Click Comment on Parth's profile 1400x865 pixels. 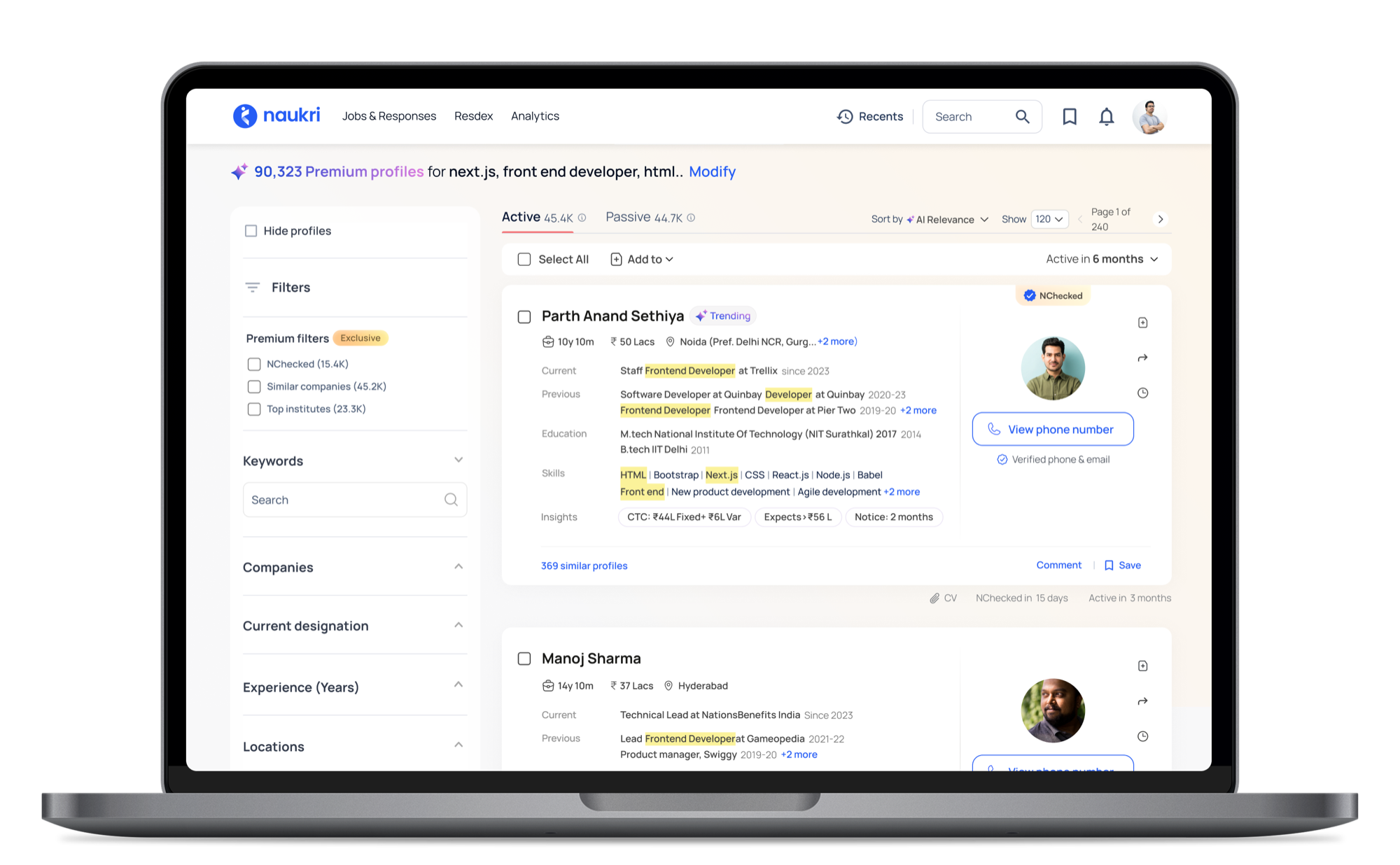coord(1058,565)
